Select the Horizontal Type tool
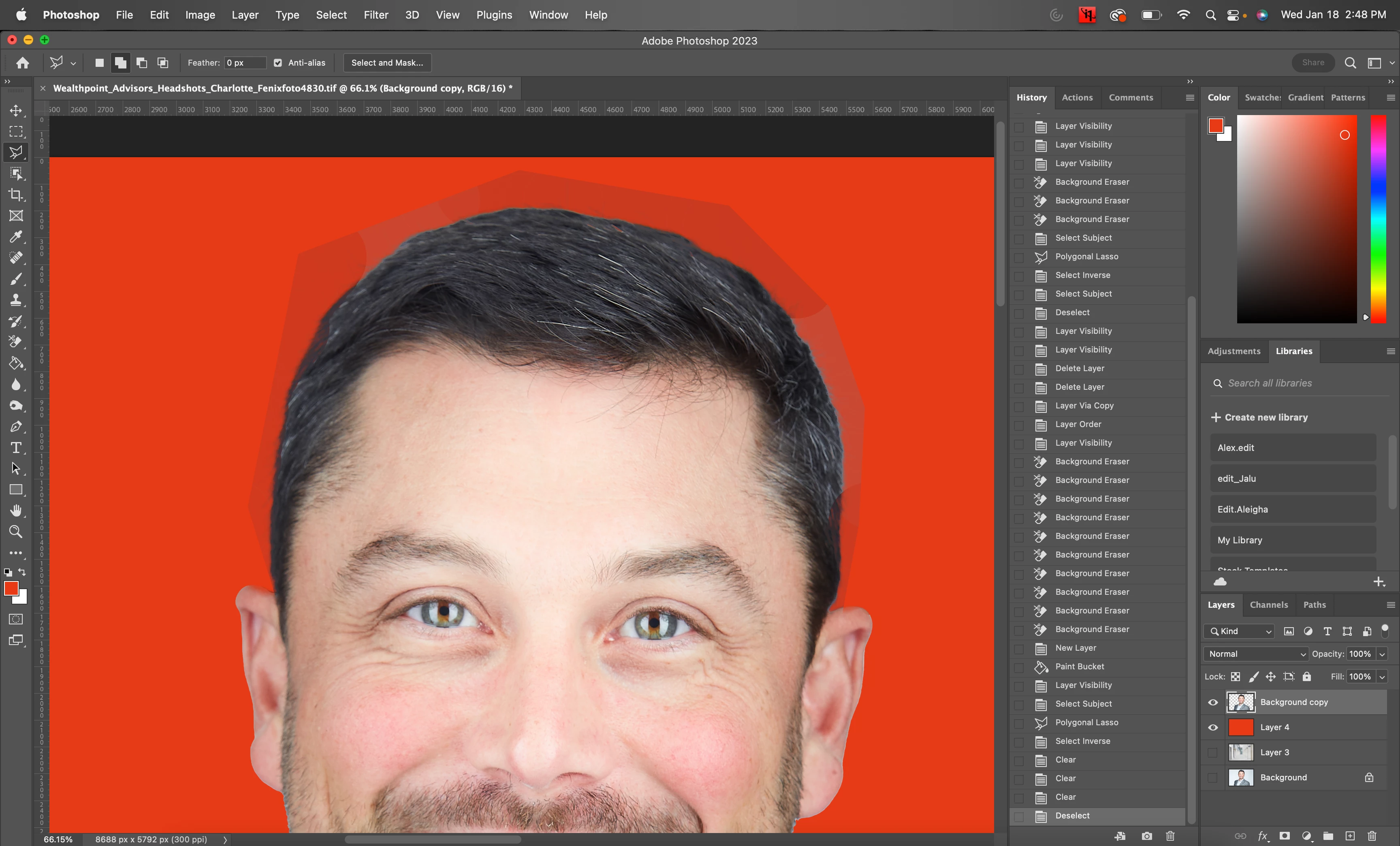1400x846 pixels. [x=16, y=448]
